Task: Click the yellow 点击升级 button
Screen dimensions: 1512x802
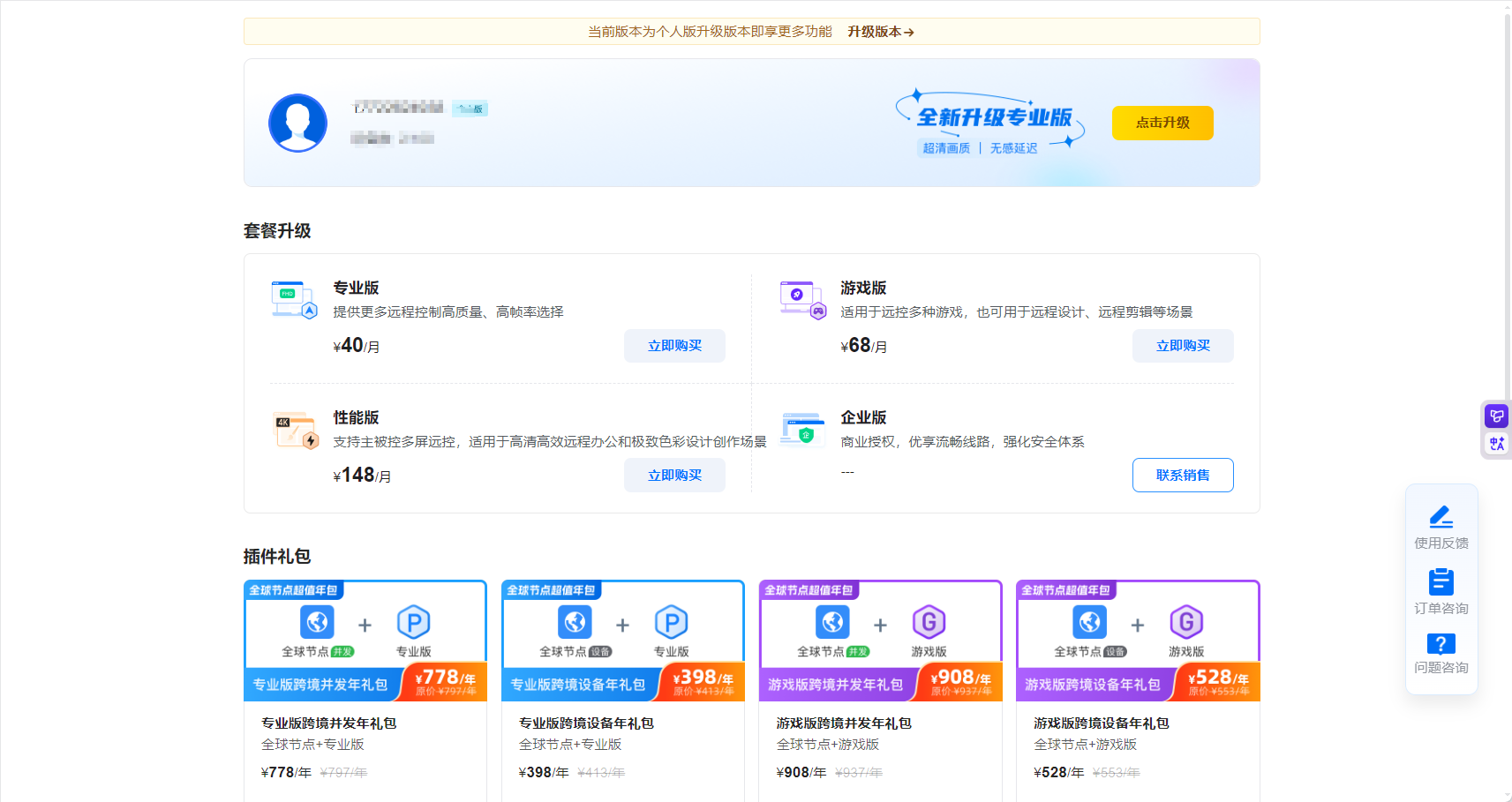Action: [1162, 123]
